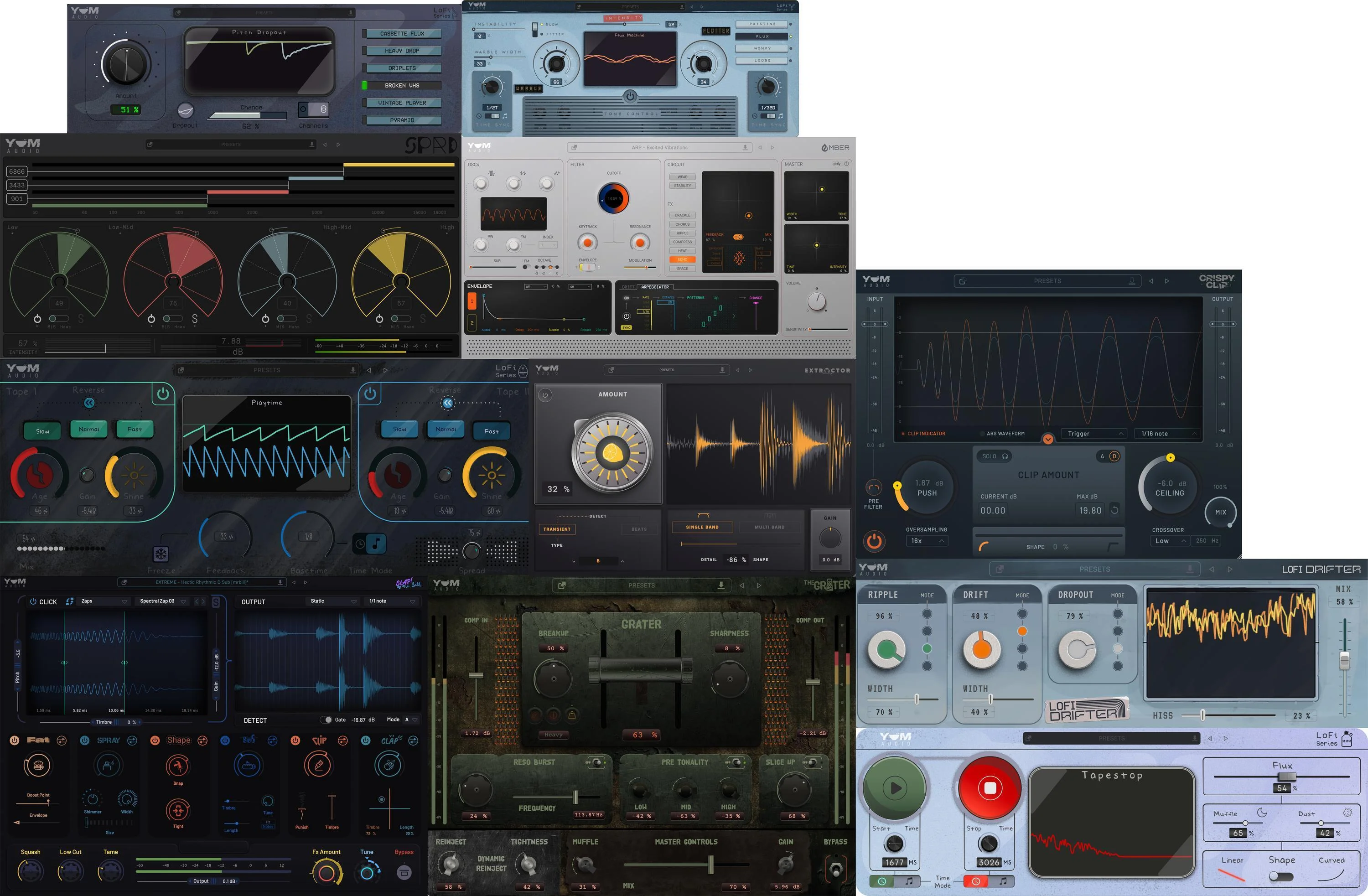Viewport: 1368px width, 896px height.
Task: Click the Flux Machine center power icon
Action: coord(630,96)
